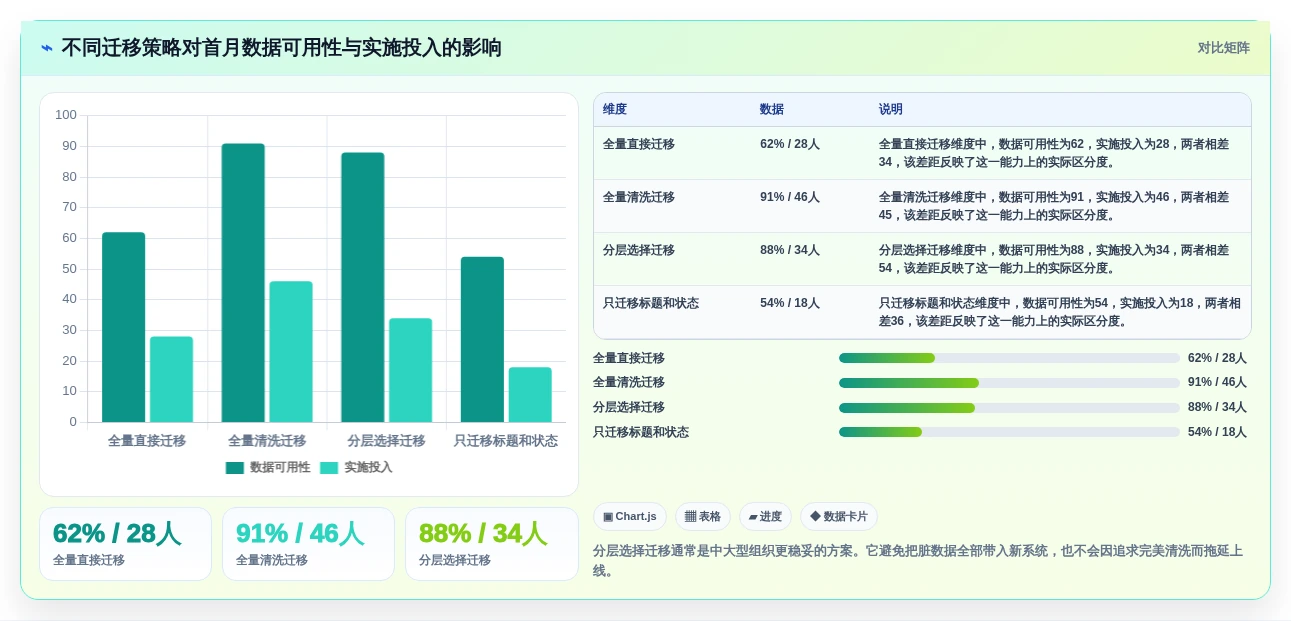Click the 只迁移标题和状态 progress bar
The width and height of the screenshot is (1291, 621).
click(x=1009, y=432)
